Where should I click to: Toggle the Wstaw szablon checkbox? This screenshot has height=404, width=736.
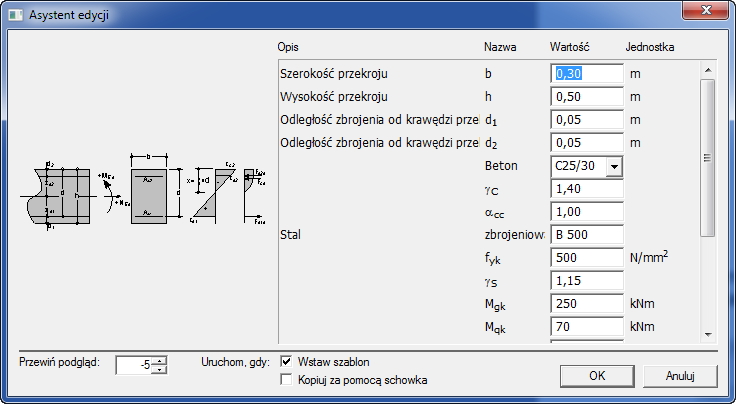(x=287, y=362)
